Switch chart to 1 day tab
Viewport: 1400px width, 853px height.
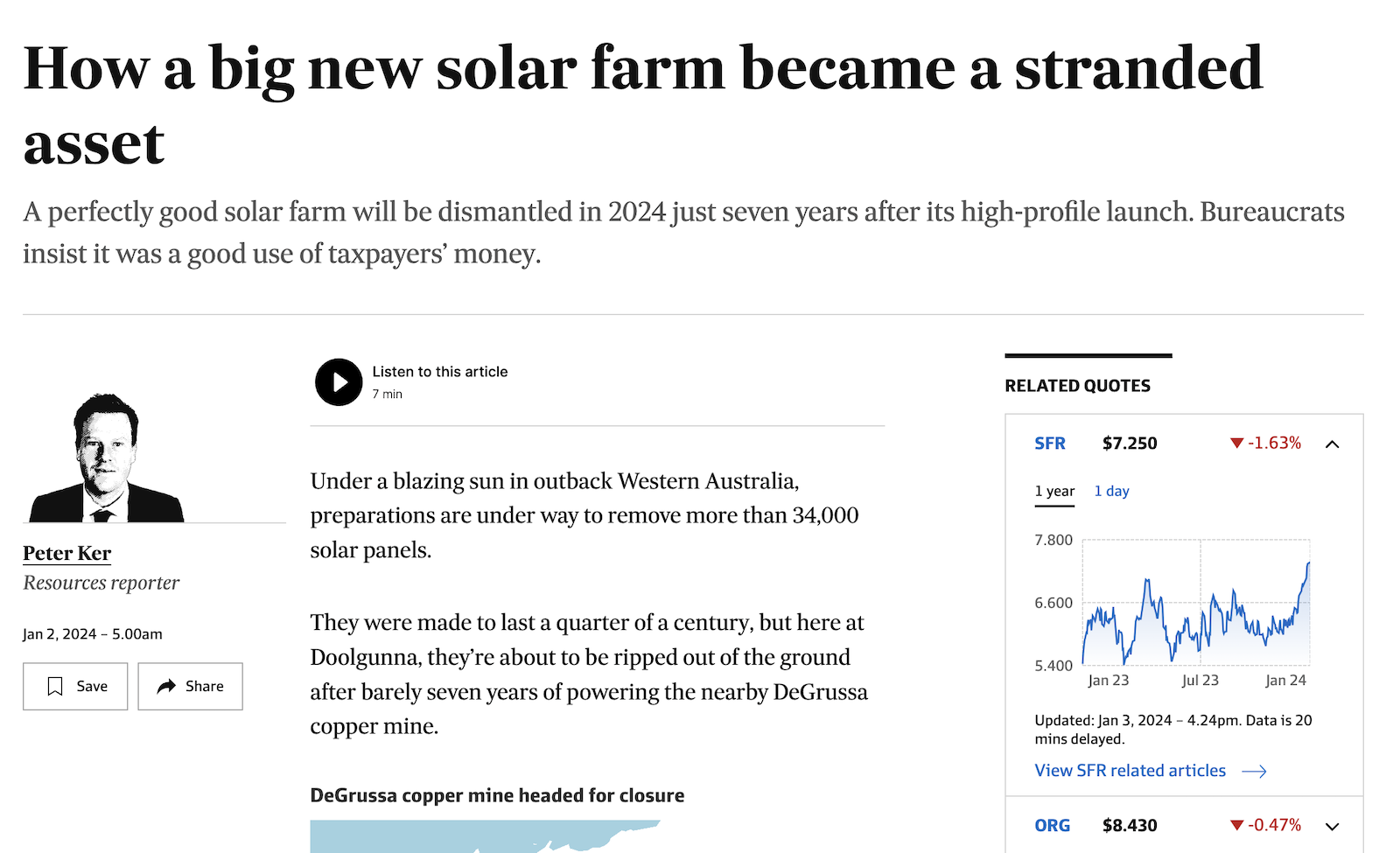pyautogui.click(x=1111, y=492)
